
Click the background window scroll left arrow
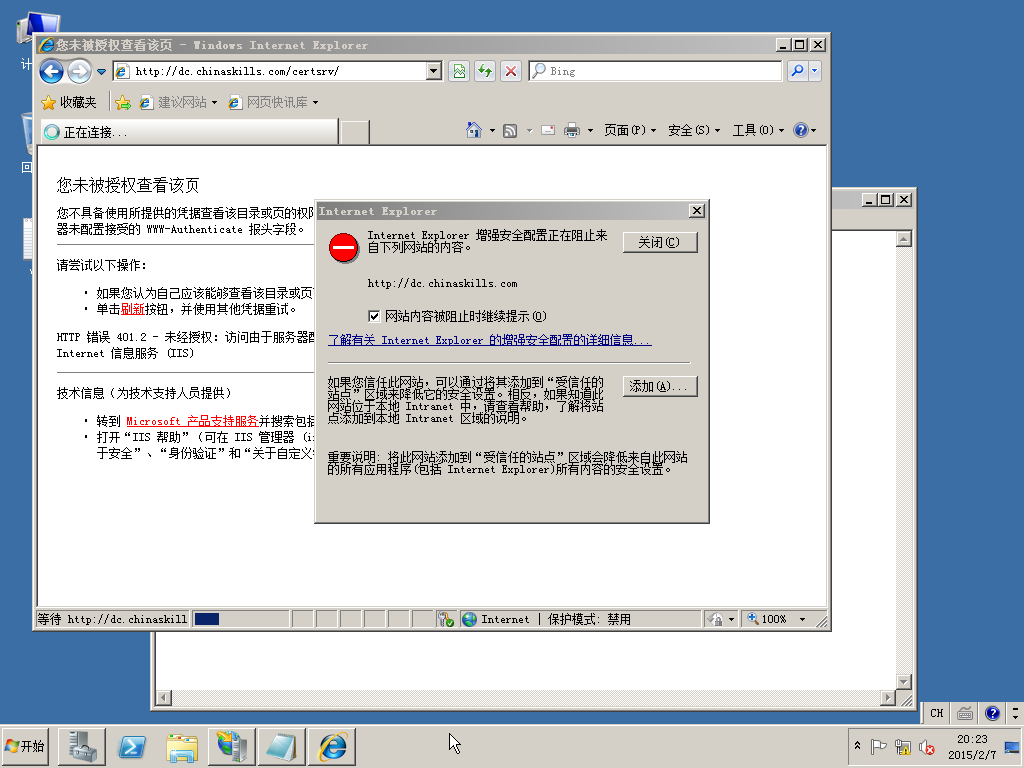pos(164,698)
